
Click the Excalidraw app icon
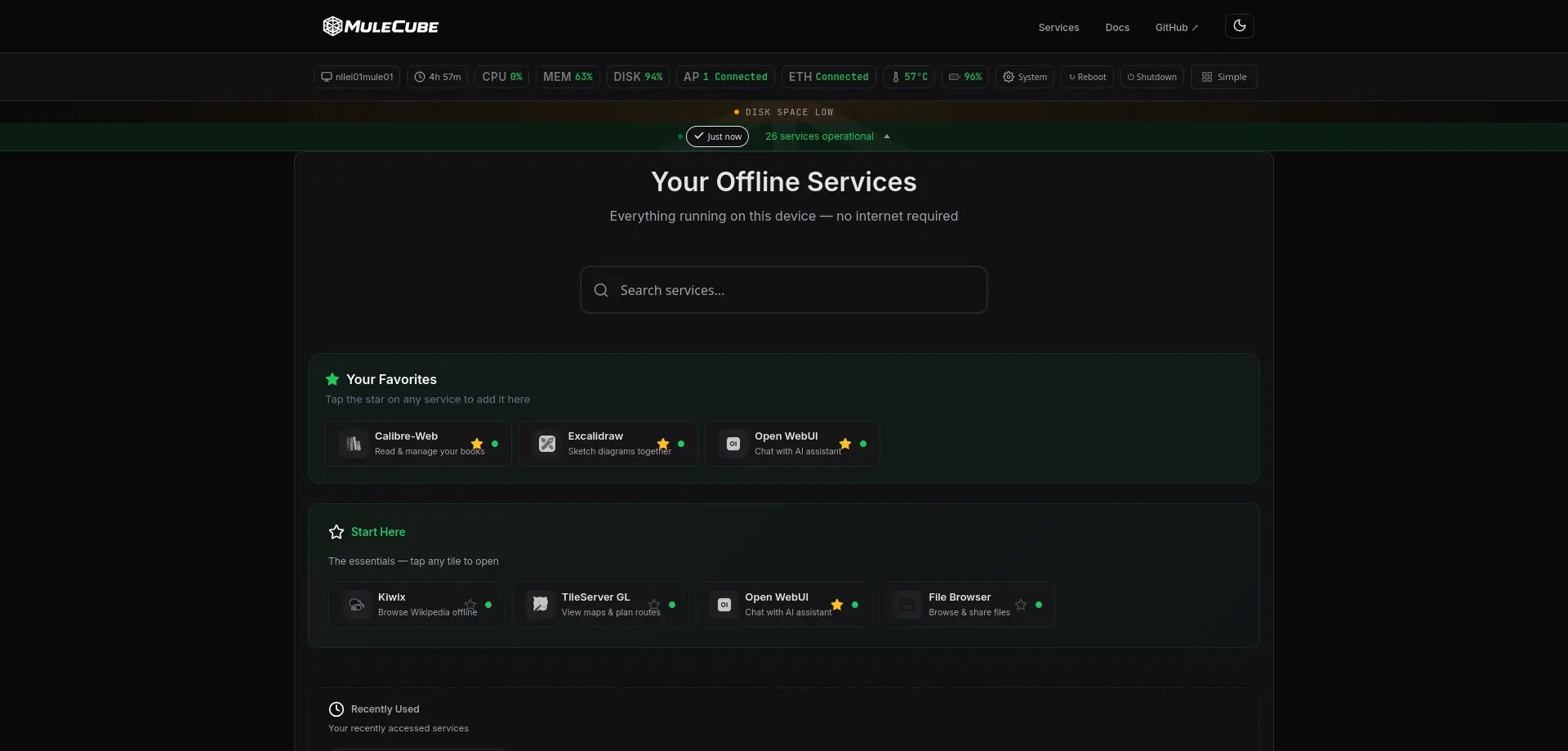(x=547, y=444)
